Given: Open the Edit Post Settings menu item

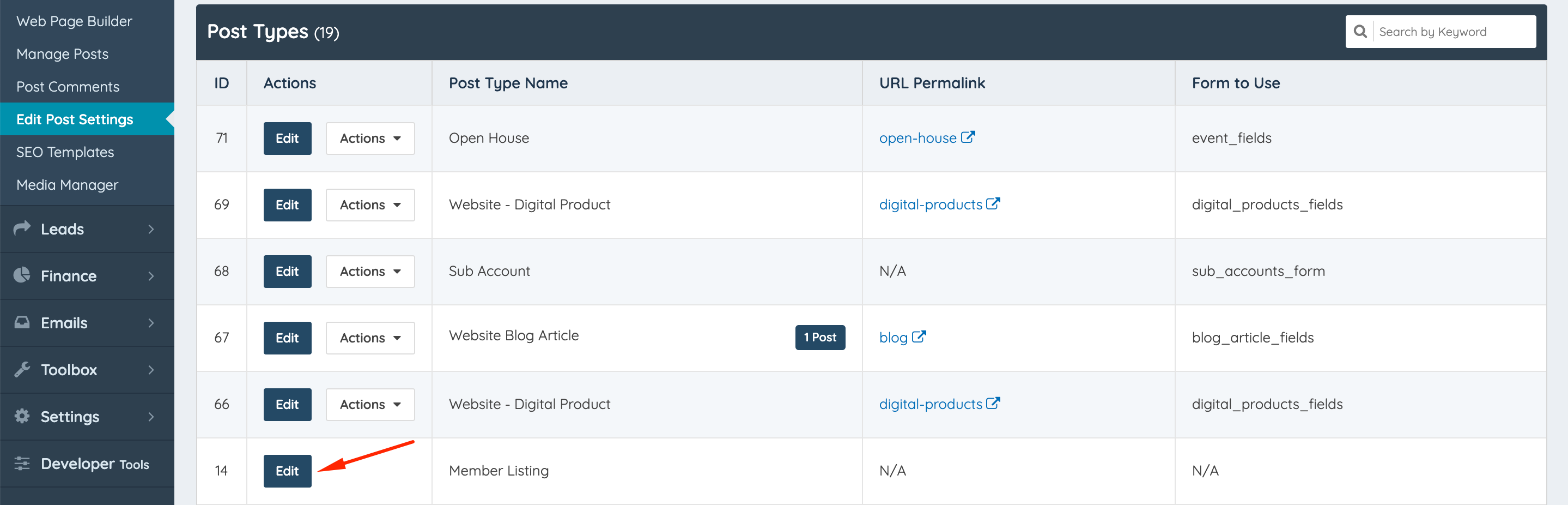Looking at the screenshot, I should (x=75, y=119).
